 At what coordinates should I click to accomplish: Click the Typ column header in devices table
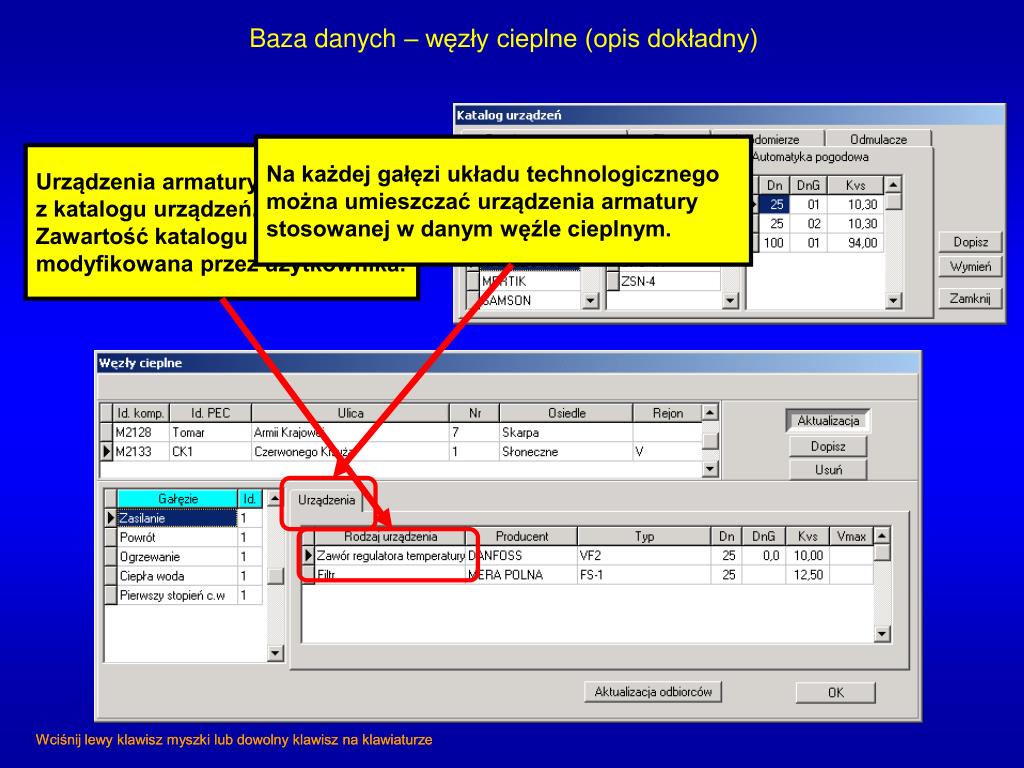644,536
